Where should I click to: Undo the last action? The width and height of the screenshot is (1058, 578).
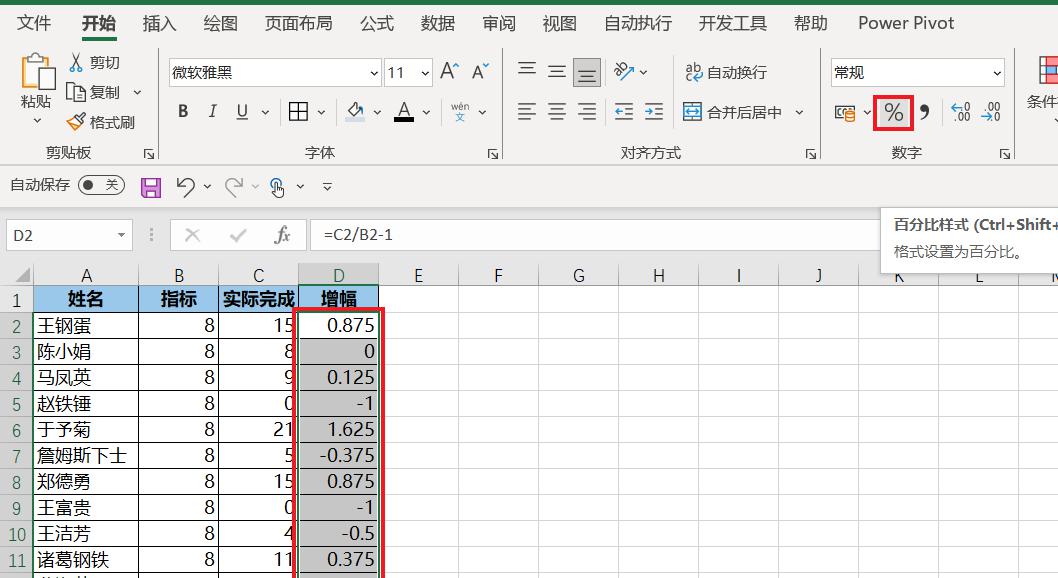point(186,186)
